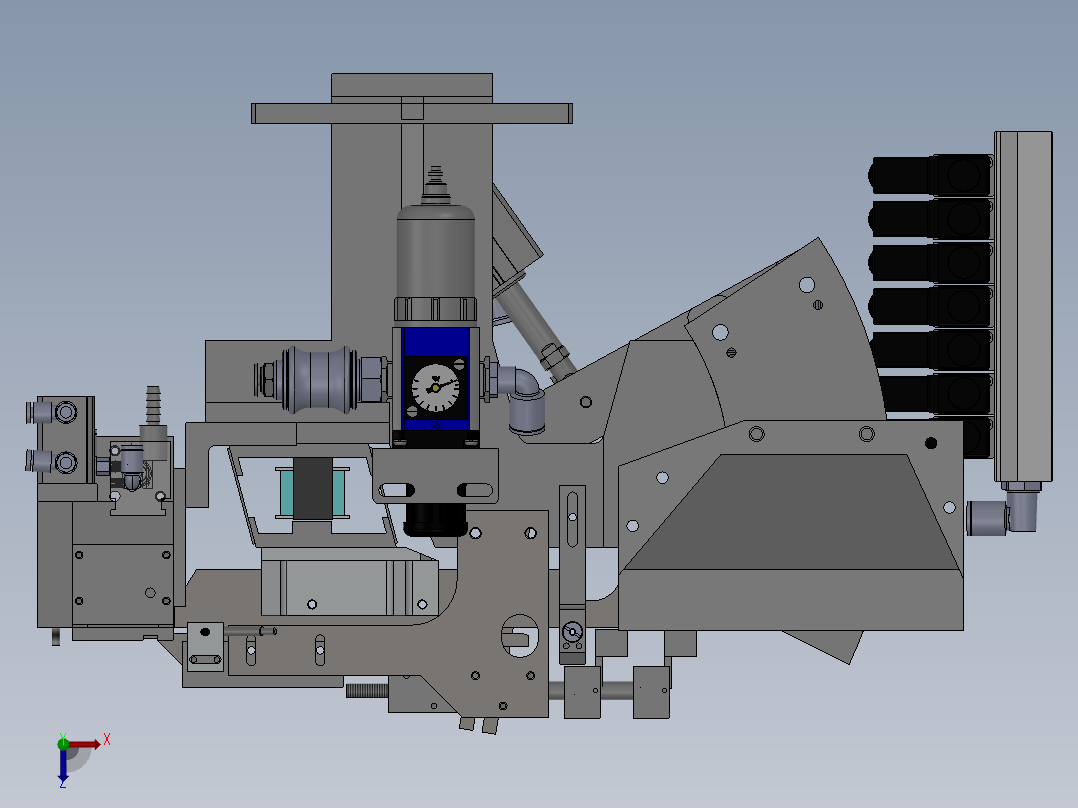Select the small light bracket block with horizontal slot

coord(205,646)
